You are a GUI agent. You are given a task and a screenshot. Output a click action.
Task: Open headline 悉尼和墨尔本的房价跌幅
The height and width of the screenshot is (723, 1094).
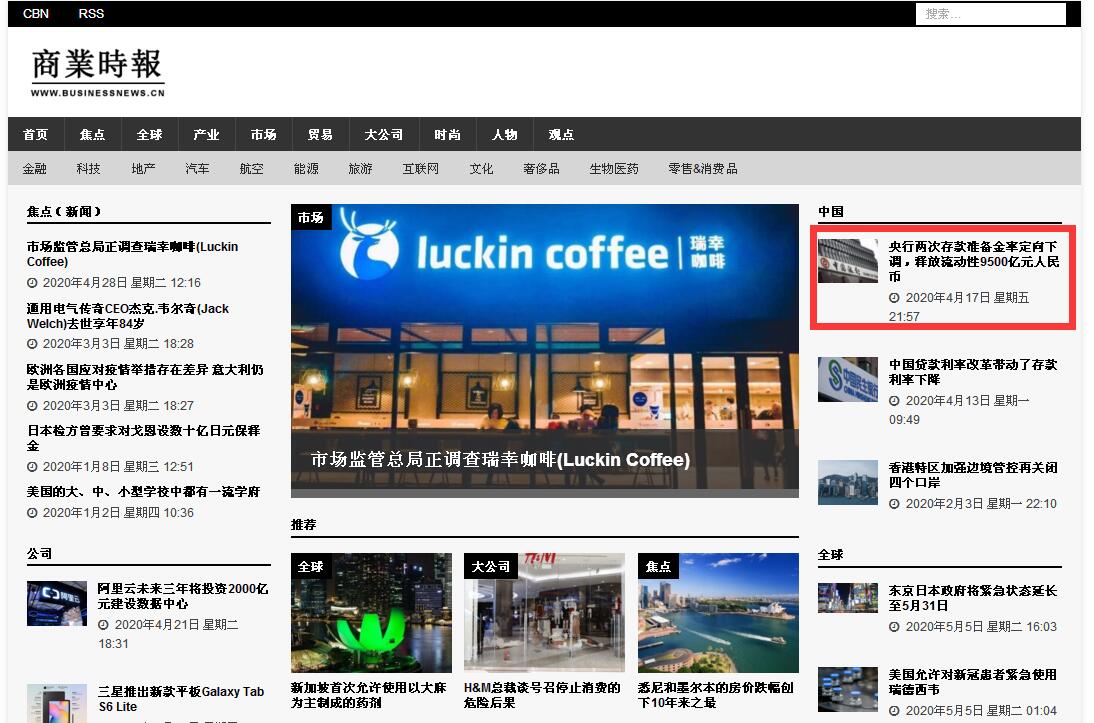716,695
